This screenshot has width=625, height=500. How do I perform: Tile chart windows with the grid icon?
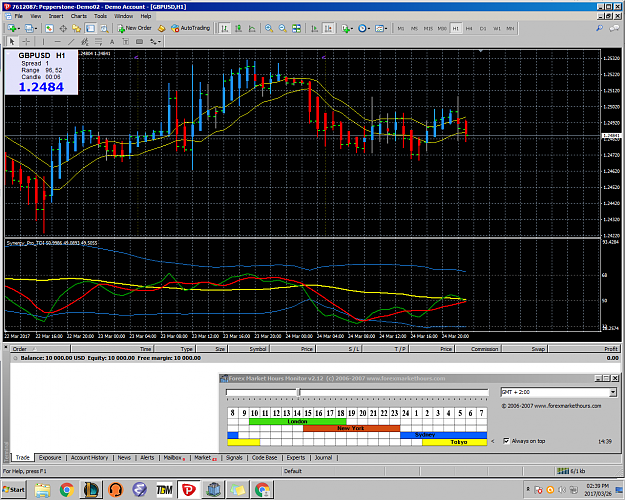click(296, 28)
